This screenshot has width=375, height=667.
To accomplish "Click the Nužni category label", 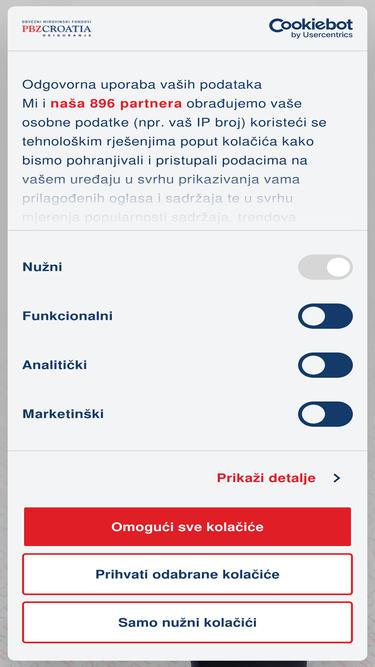I will 42,267.
